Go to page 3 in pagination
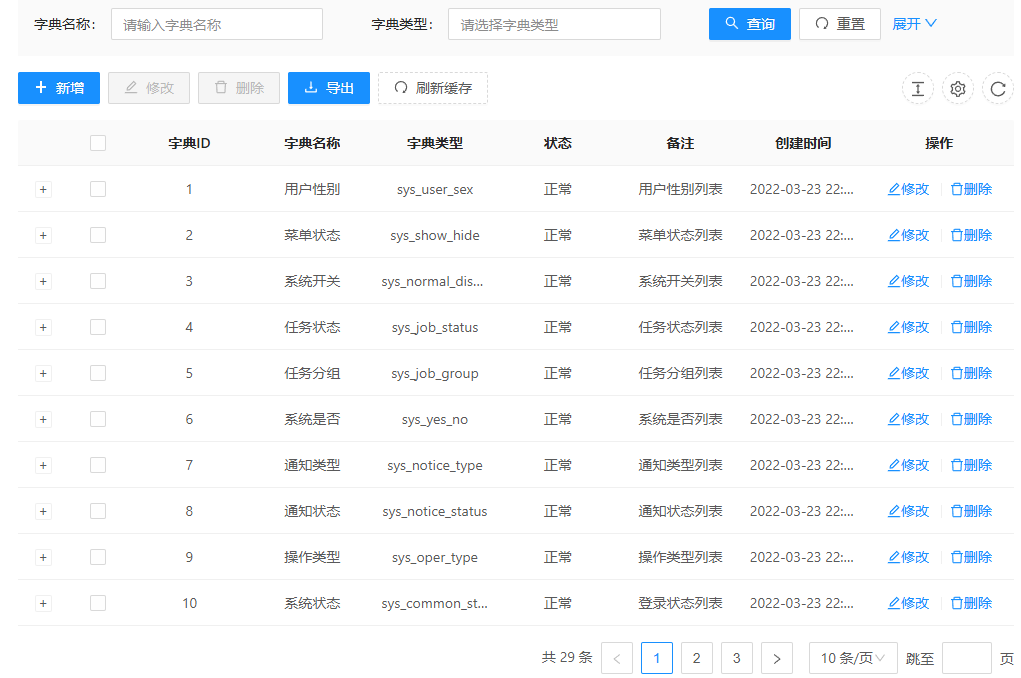Image resolution: width=1021 pixels, height=678 pixels. point(737,658)
